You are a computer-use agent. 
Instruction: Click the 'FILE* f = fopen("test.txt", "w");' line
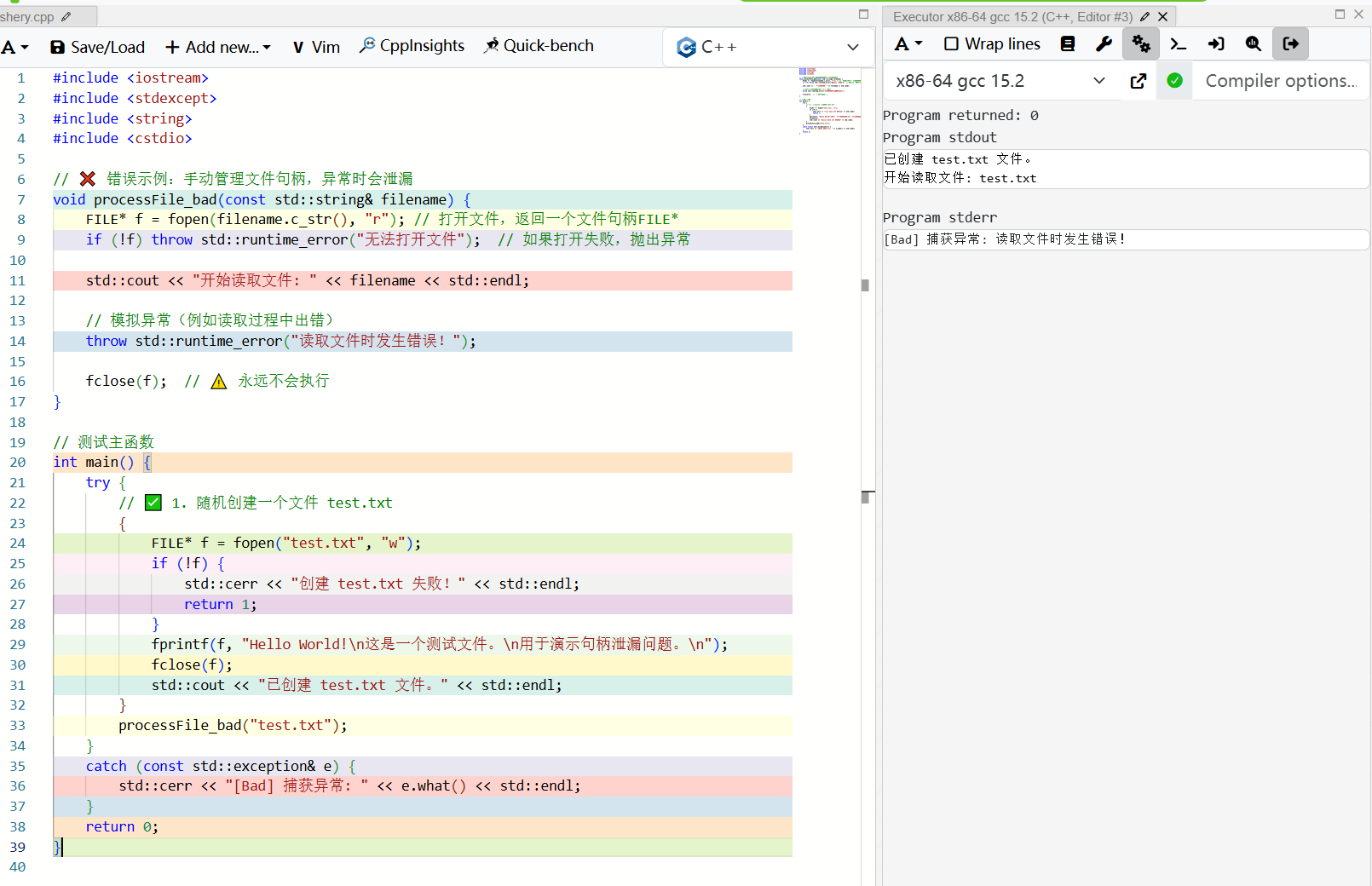coord(285,543)
